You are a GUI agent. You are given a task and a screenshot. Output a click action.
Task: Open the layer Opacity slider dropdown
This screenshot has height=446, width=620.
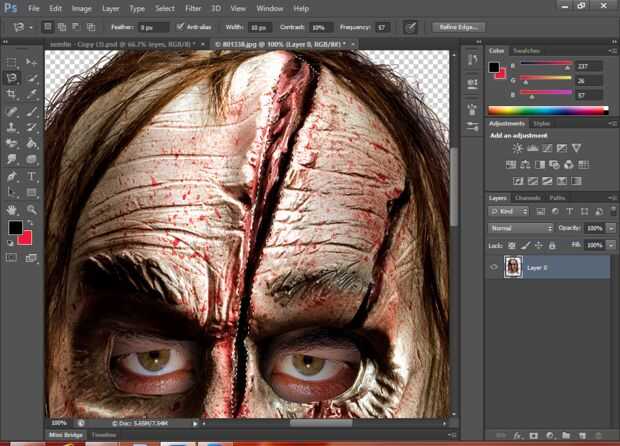tap(611, 228)
